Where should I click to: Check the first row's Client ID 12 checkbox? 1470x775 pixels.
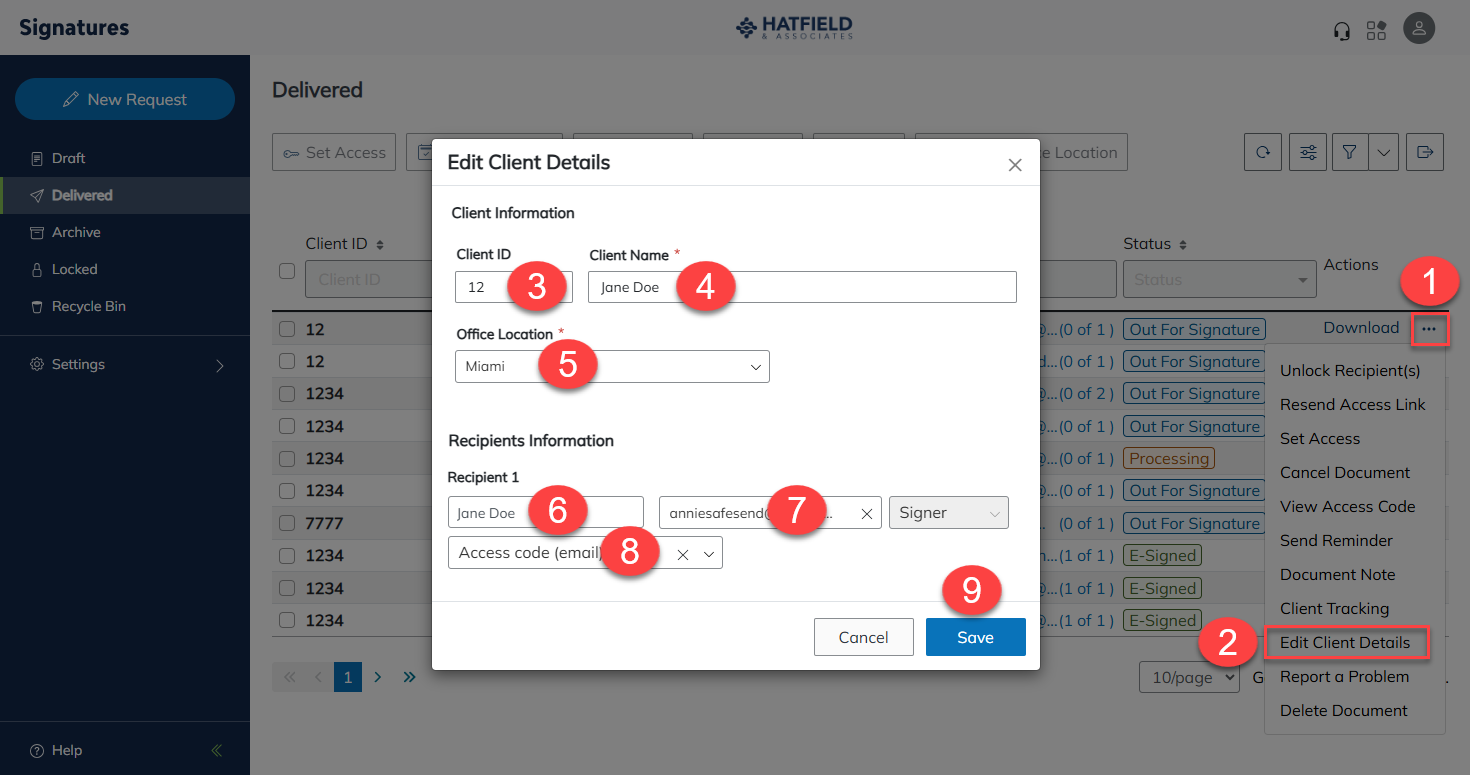point(285,328)
